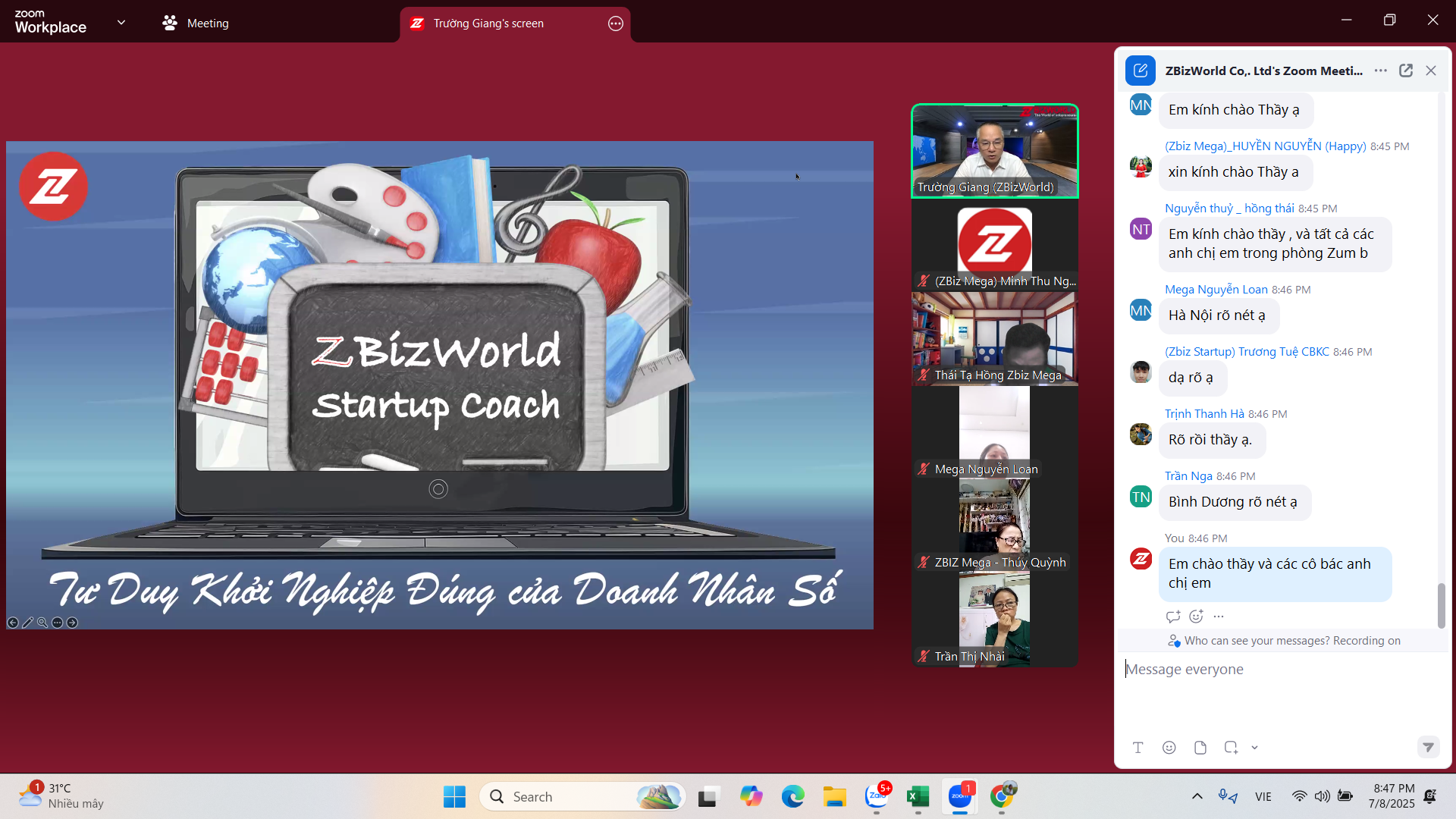Click the magnifier zoom icon on slide
Image resolution: width=1456 pixels, height=819 pixels.
pos(42,623)
